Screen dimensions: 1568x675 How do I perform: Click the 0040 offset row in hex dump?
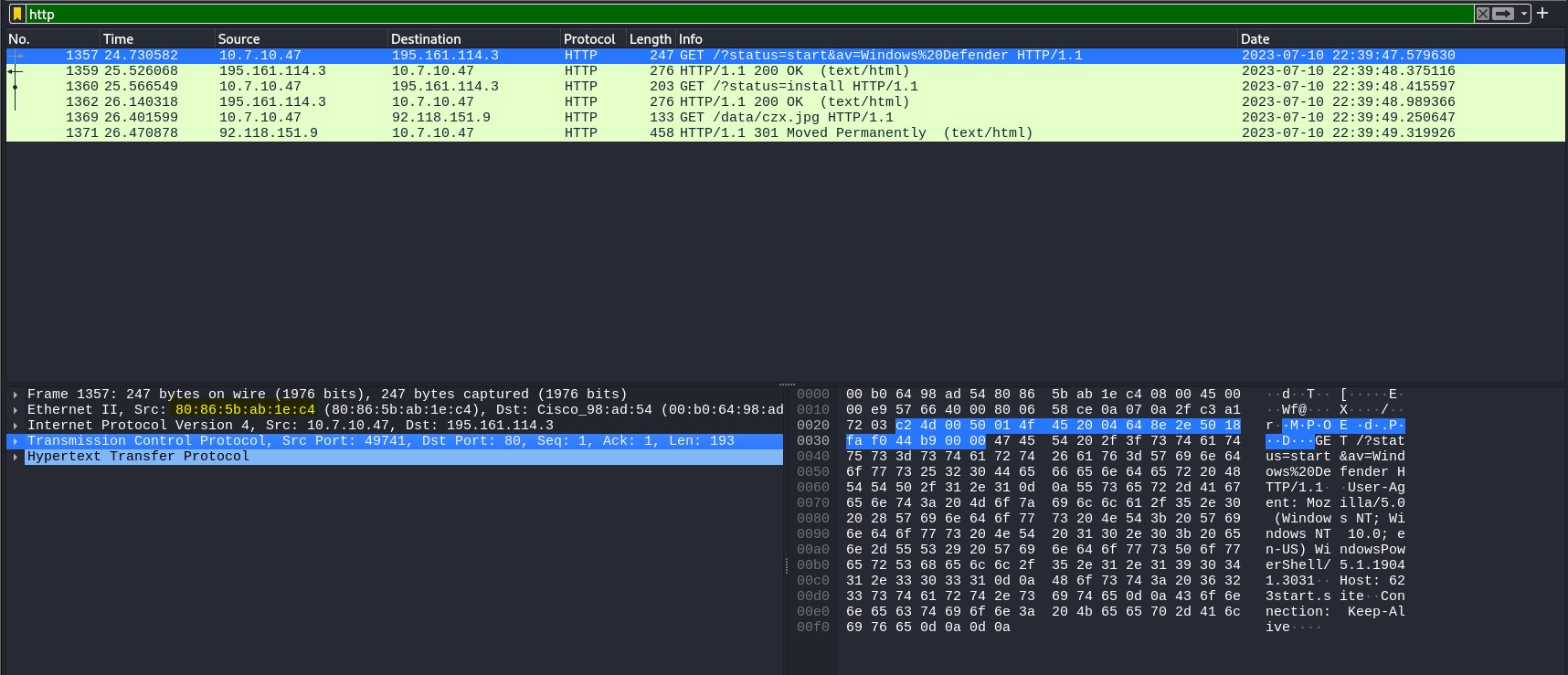click(x=812, y=457)
